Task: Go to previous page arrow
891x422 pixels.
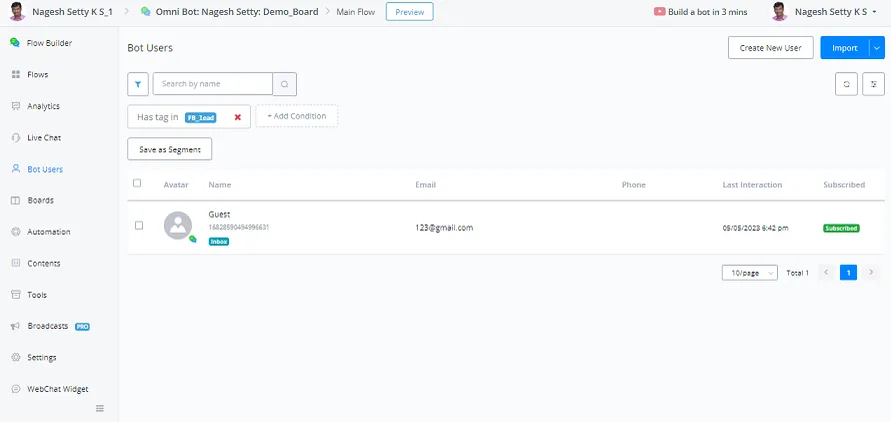Action: coord(826,273)
